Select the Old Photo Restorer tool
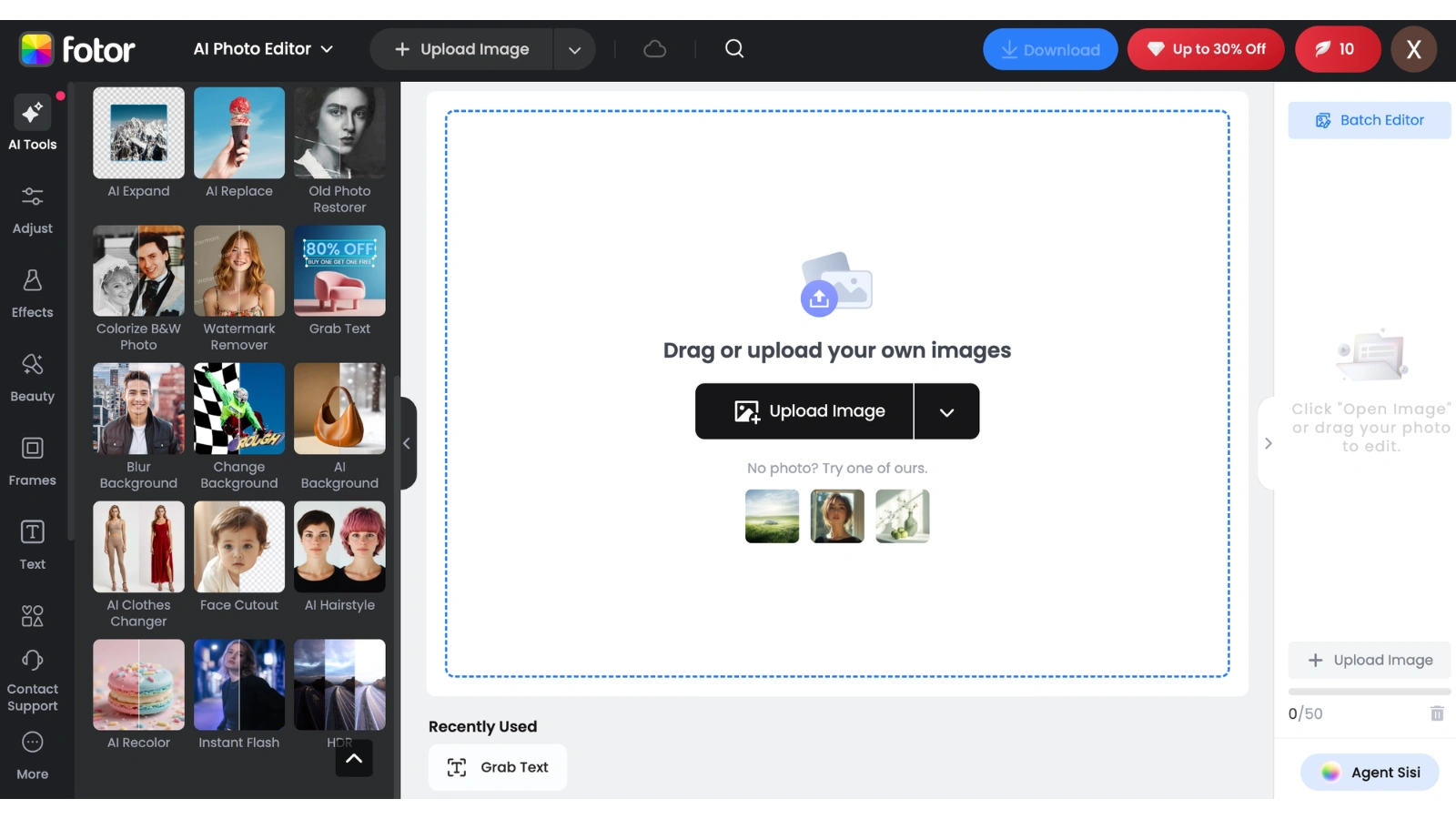This screenshot has height=819, width=1456. point(339,151)
